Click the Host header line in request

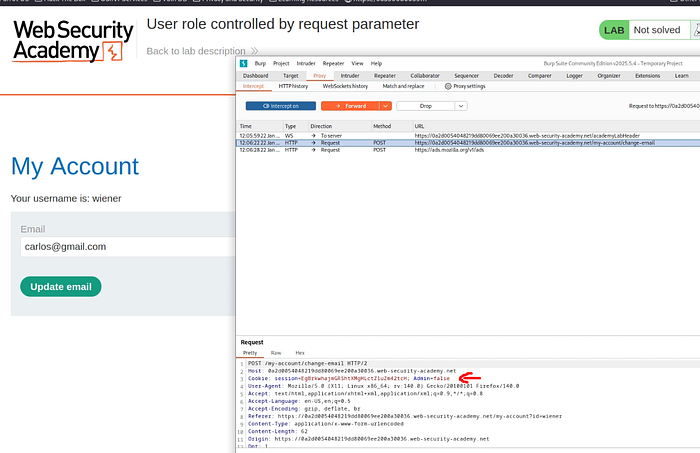point(352,371)
